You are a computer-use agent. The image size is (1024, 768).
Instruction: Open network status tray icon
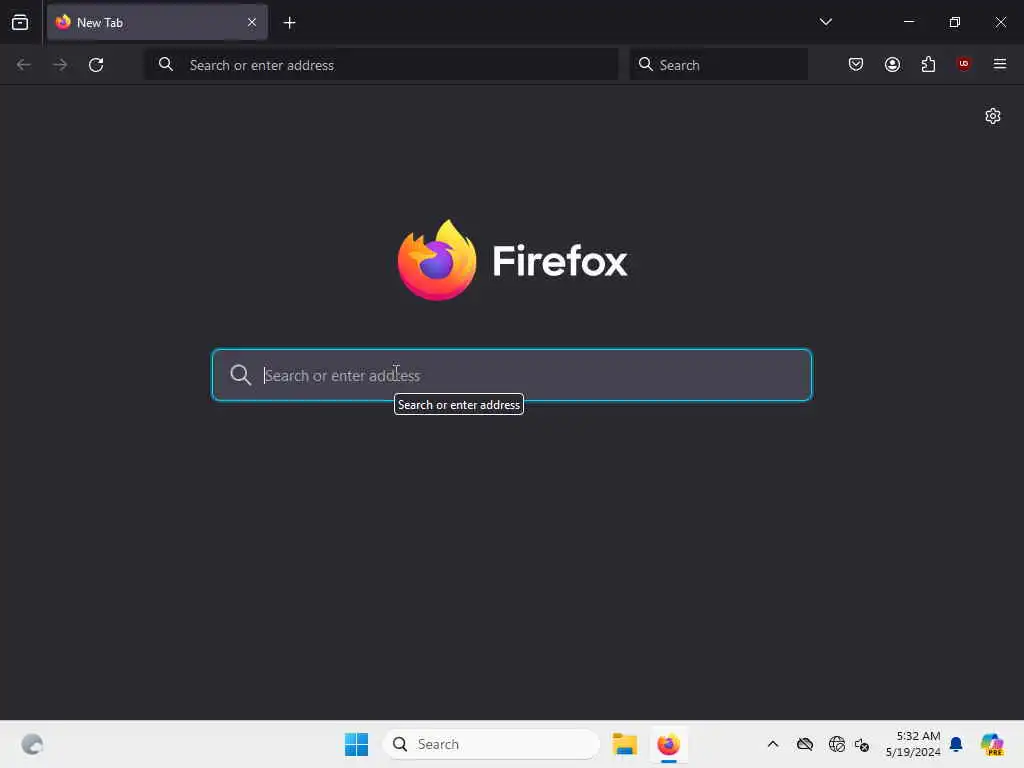[836, 744]
